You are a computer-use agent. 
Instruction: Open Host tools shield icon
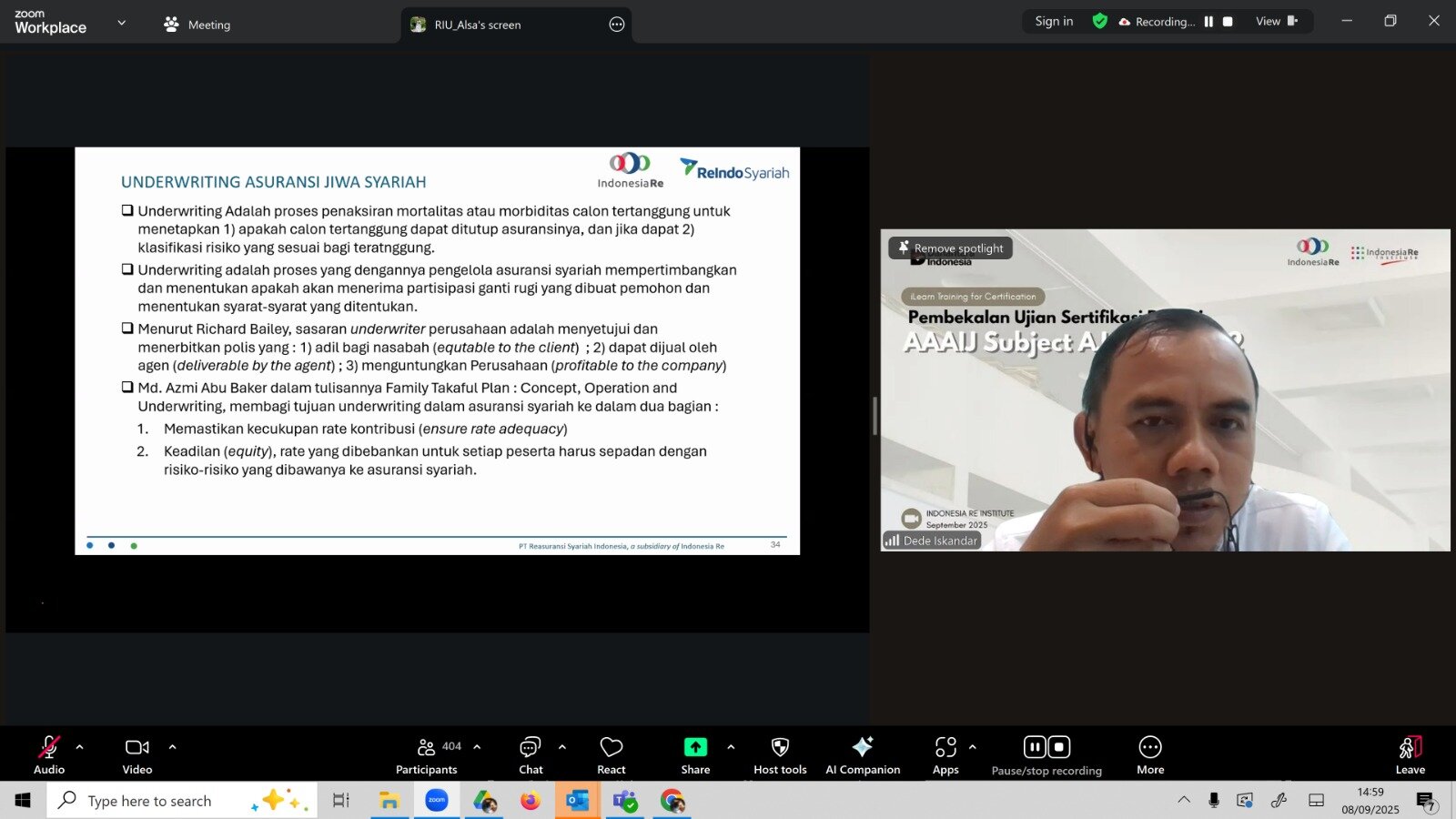780,754
